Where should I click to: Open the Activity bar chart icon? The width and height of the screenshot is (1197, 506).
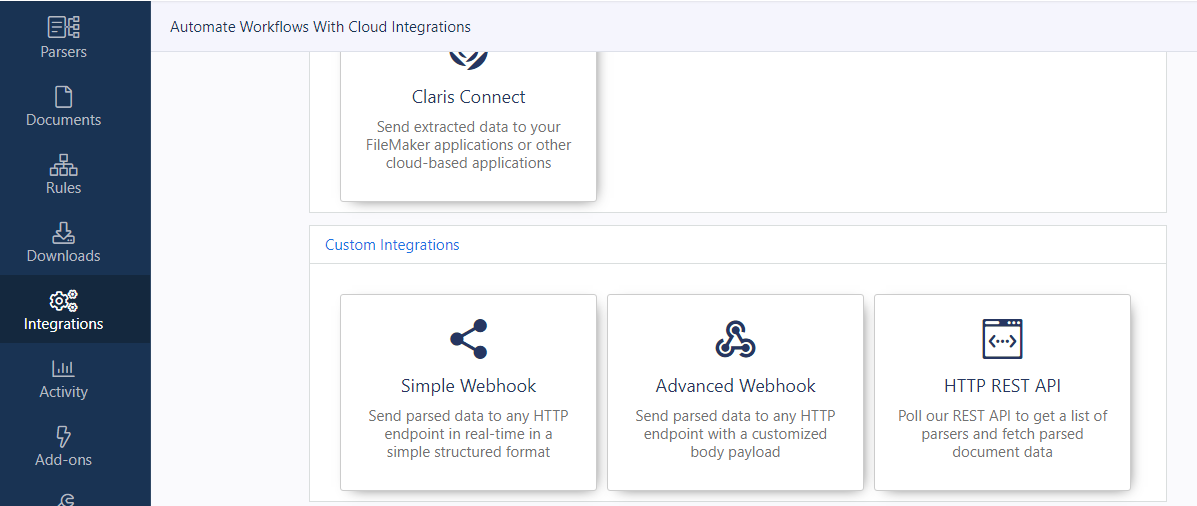[63, 369]
